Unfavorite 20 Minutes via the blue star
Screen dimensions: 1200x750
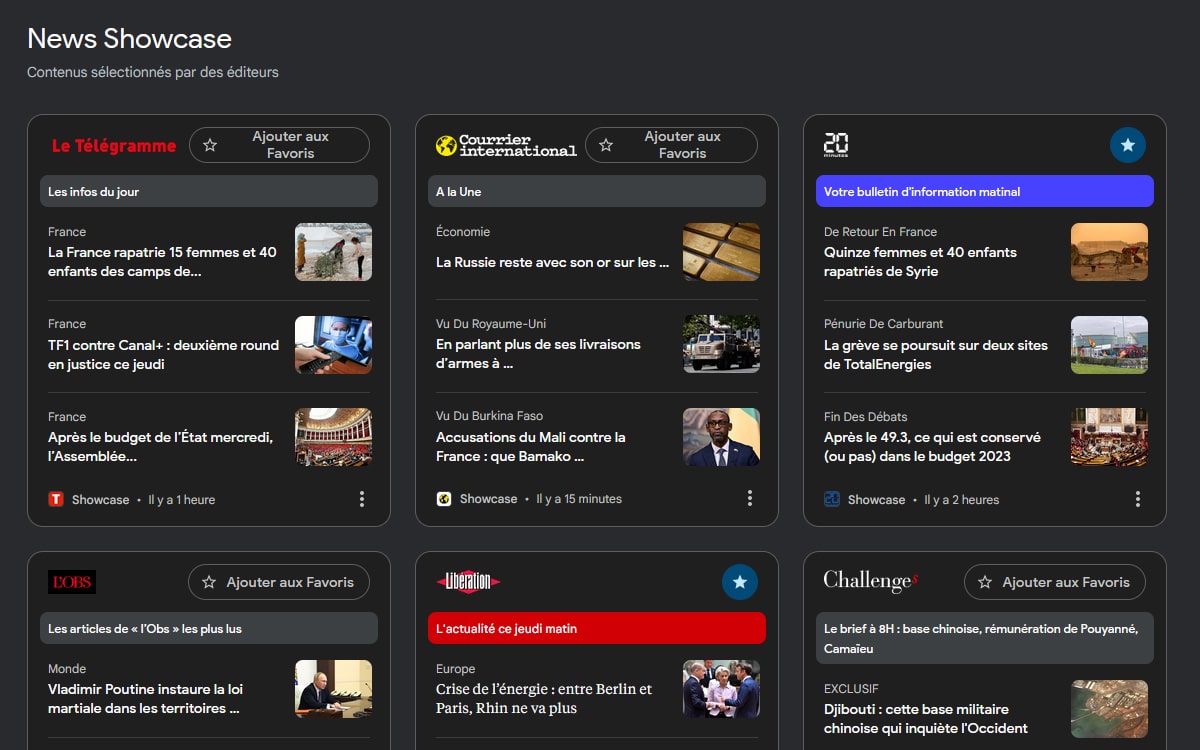click(x=1128, y=144)
